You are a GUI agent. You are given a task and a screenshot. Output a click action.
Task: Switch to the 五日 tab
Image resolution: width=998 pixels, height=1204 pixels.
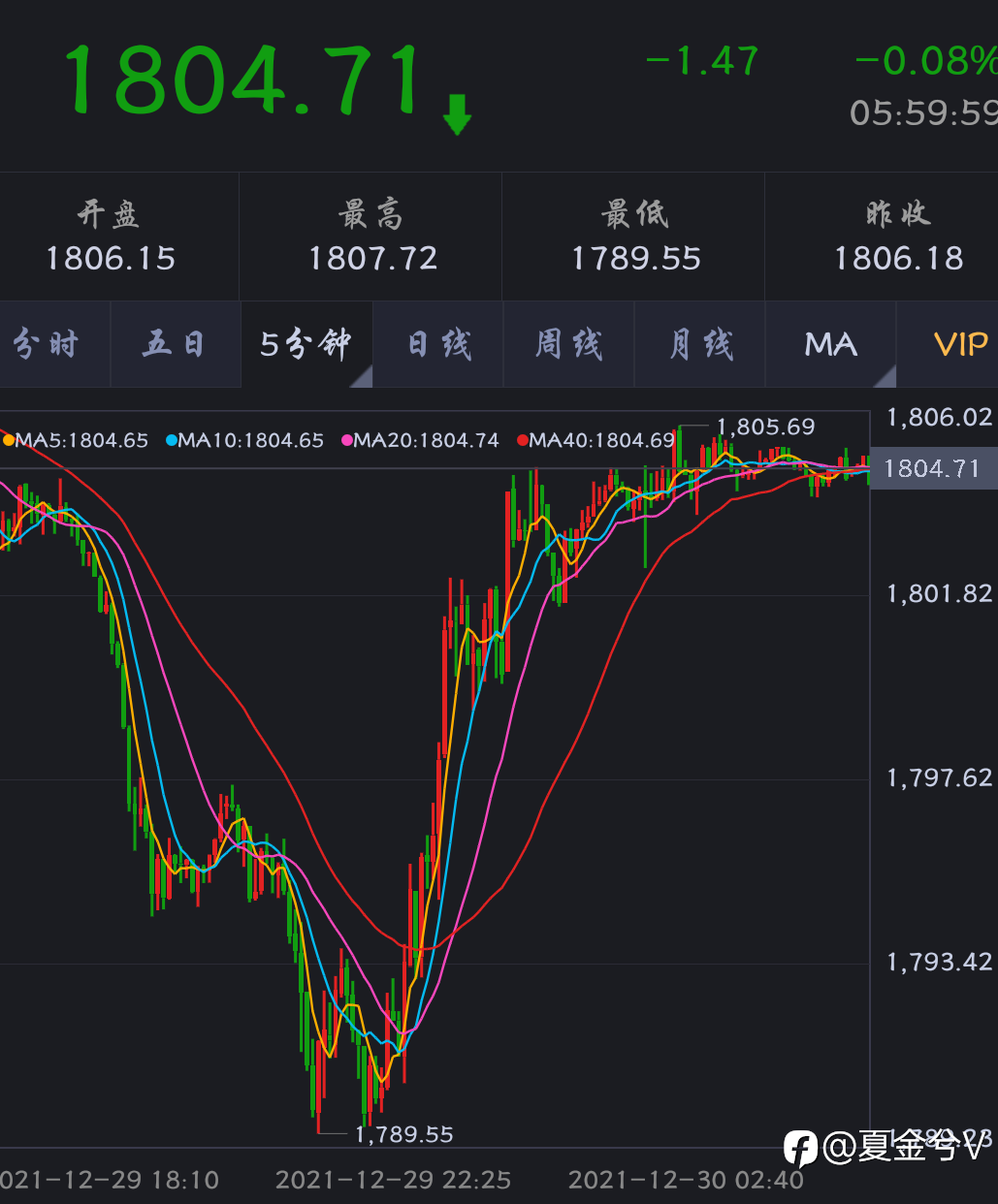pos(176,344)
